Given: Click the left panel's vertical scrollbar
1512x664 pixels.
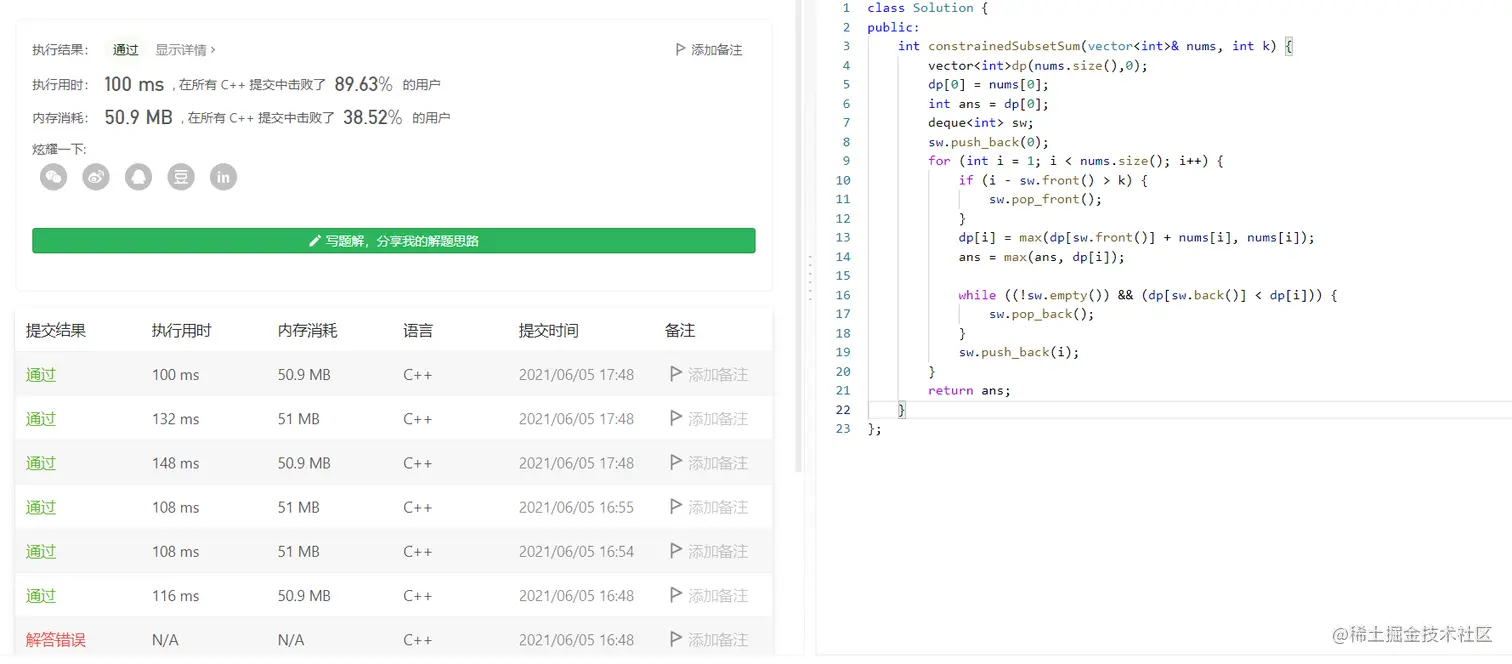Looking at the screenshot, I should point(798,236).
